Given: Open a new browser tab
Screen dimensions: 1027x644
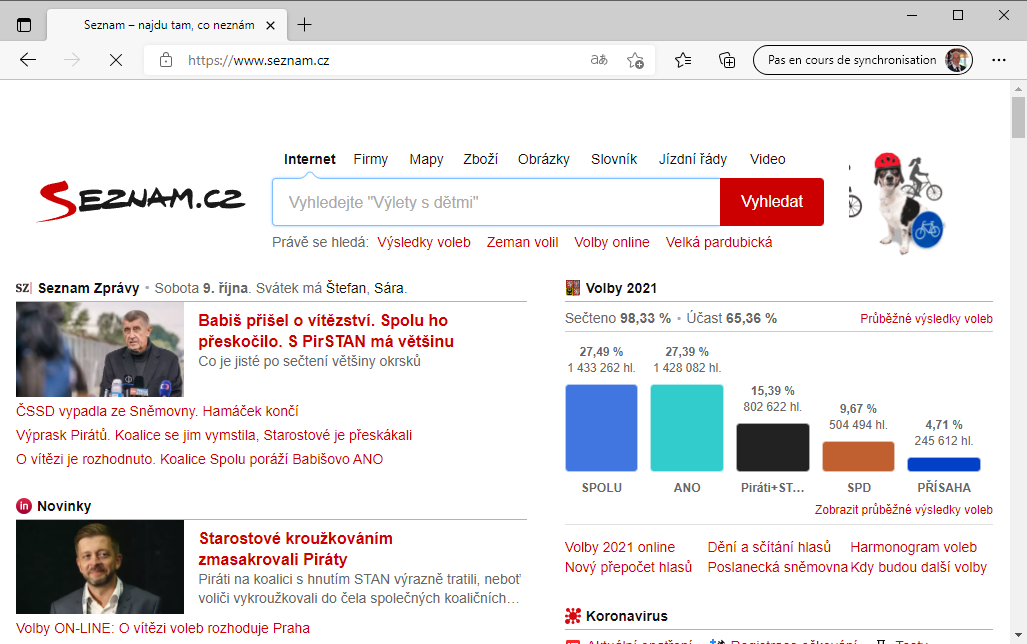Looking at the screenshot, I should 305,25.
